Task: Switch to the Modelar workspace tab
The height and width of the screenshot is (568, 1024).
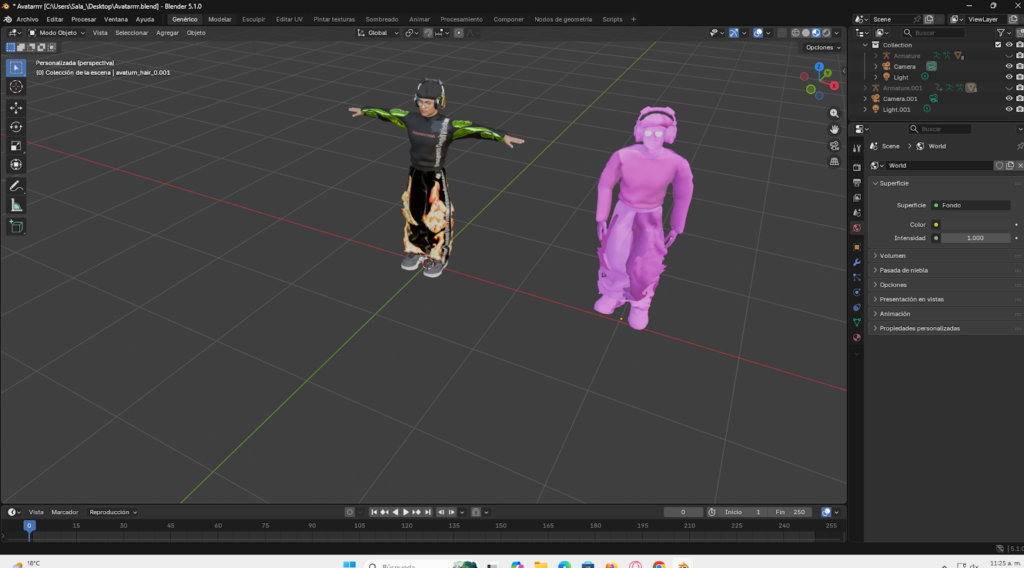Action: pyautogui.click(x=219, y=20)
